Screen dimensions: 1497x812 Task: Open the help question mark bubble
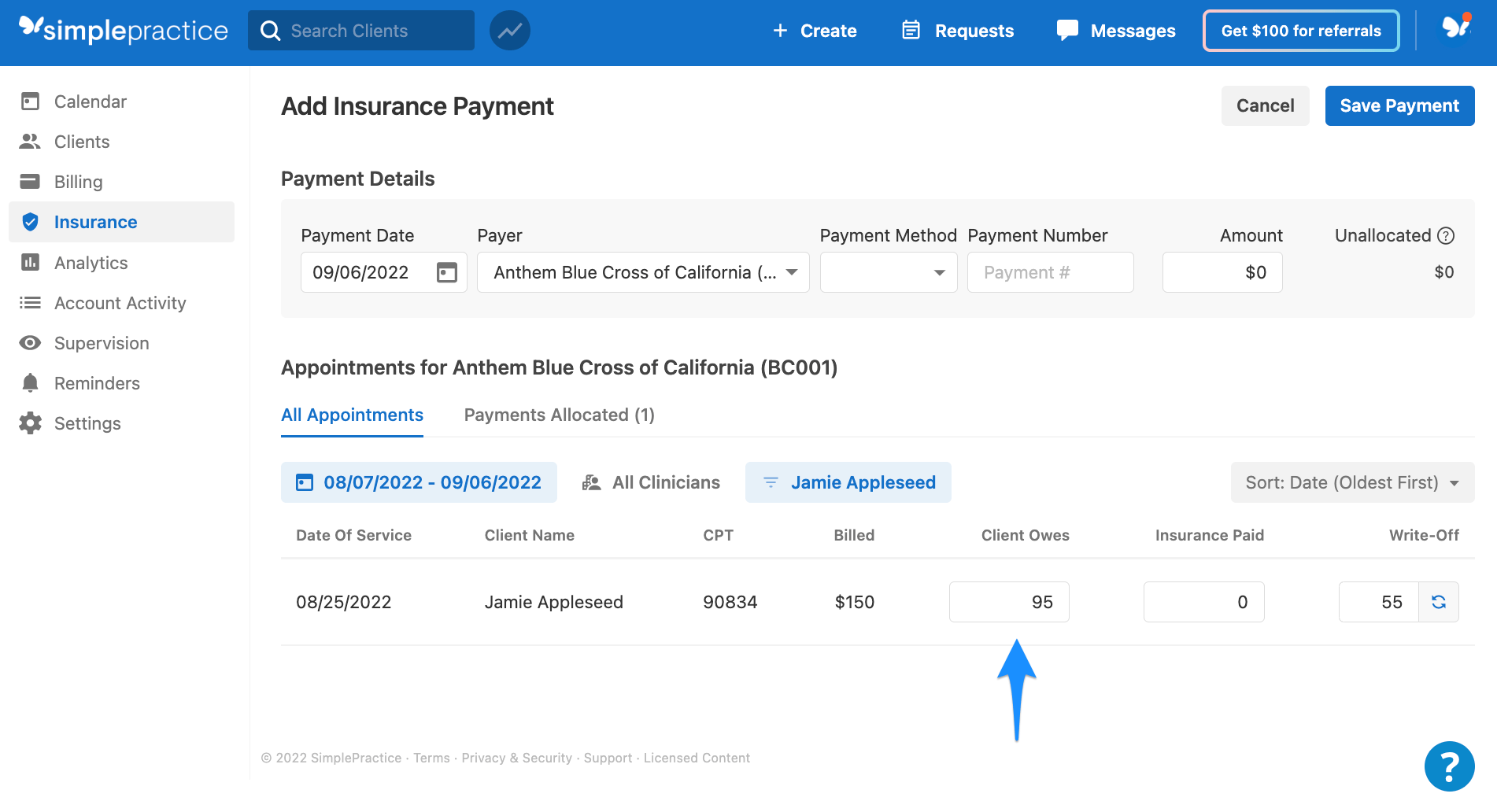tap(1449, 766)
